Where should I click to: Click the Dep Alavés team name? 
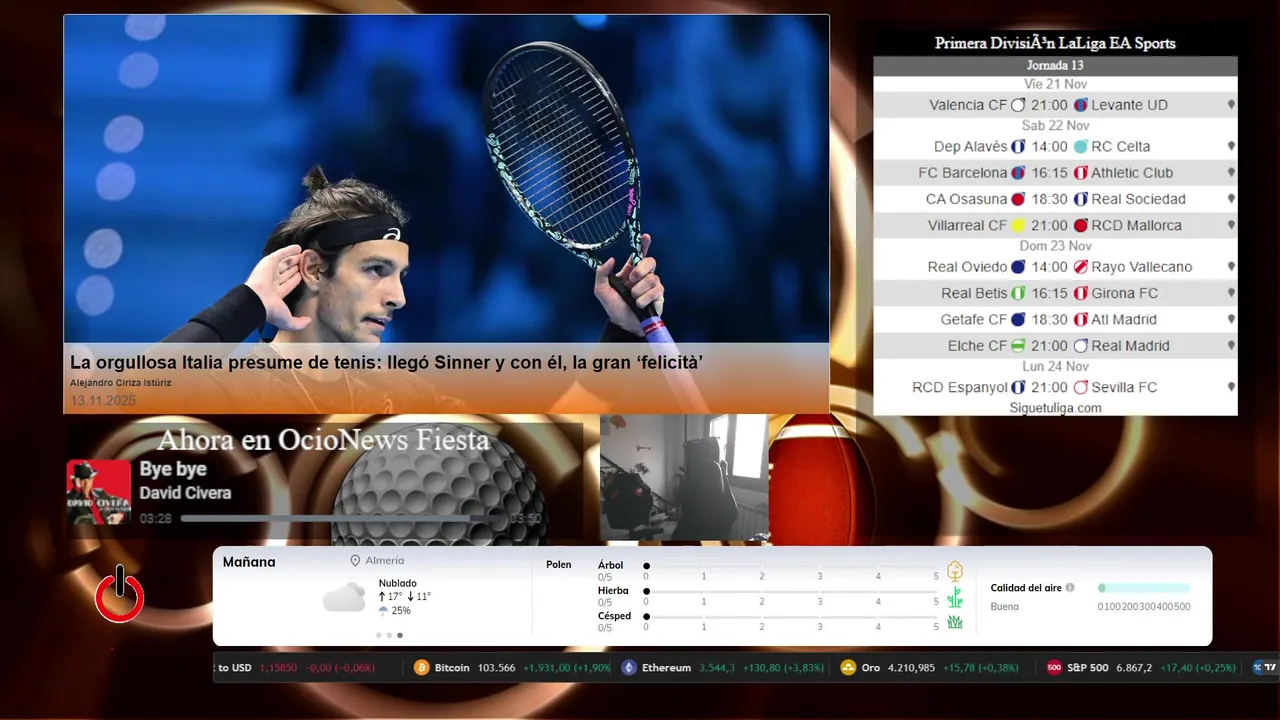970,147
